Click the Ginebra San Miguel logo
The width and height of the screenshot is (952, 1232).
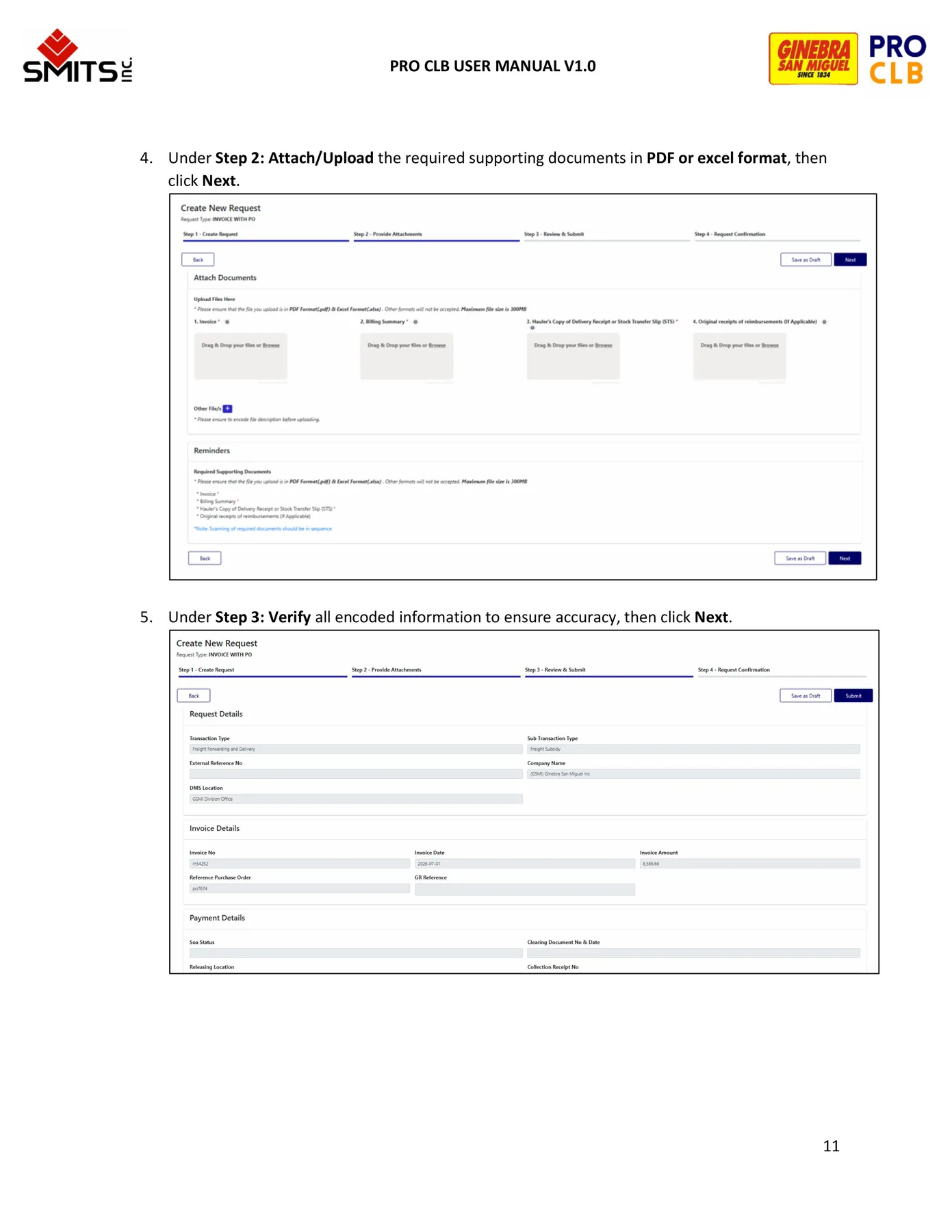pyautogui.click(x=813, y=59)
